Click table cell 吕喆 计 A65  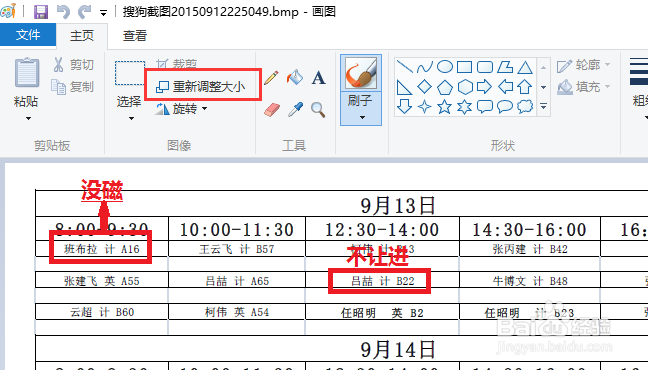237,281
